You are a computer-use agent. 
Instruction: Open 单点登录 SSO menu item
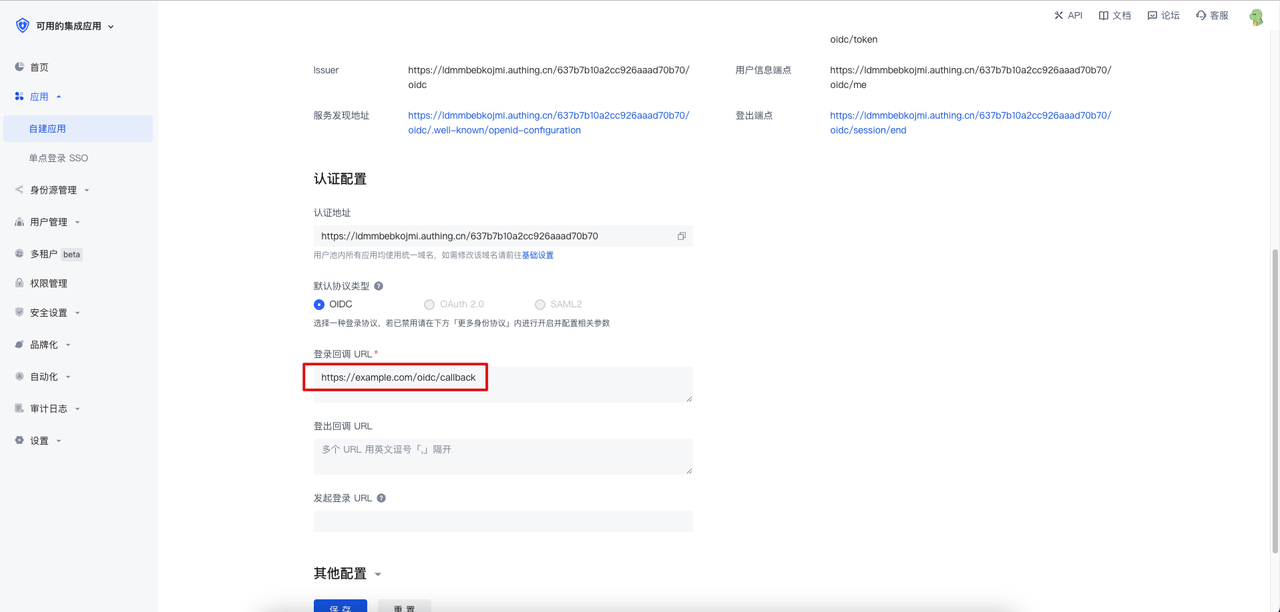click(x=58, y=158)
